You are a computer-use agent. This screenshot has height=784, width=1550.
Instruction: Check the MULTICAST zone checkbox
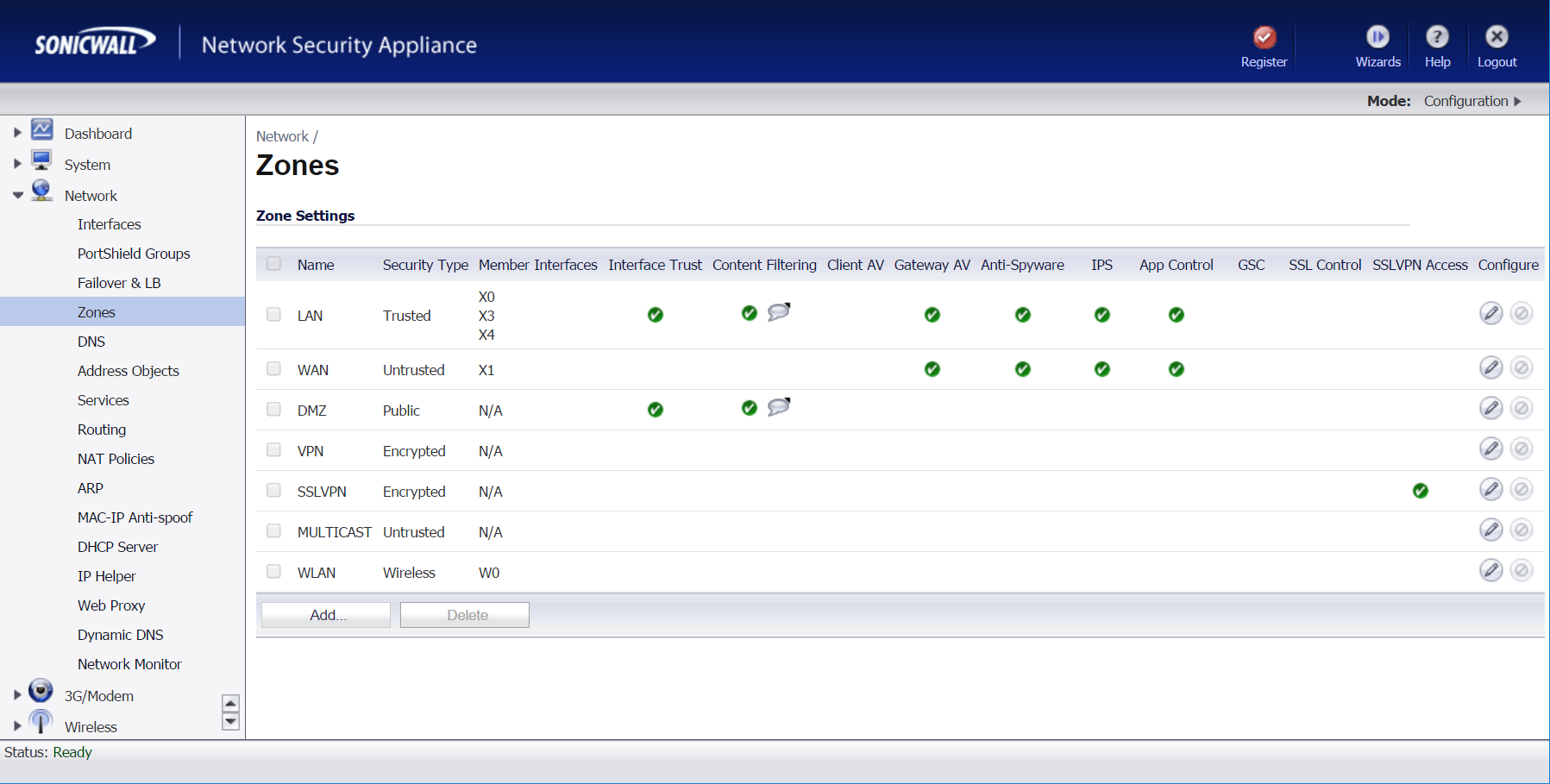pyautogui.click(x=273, y=530)
